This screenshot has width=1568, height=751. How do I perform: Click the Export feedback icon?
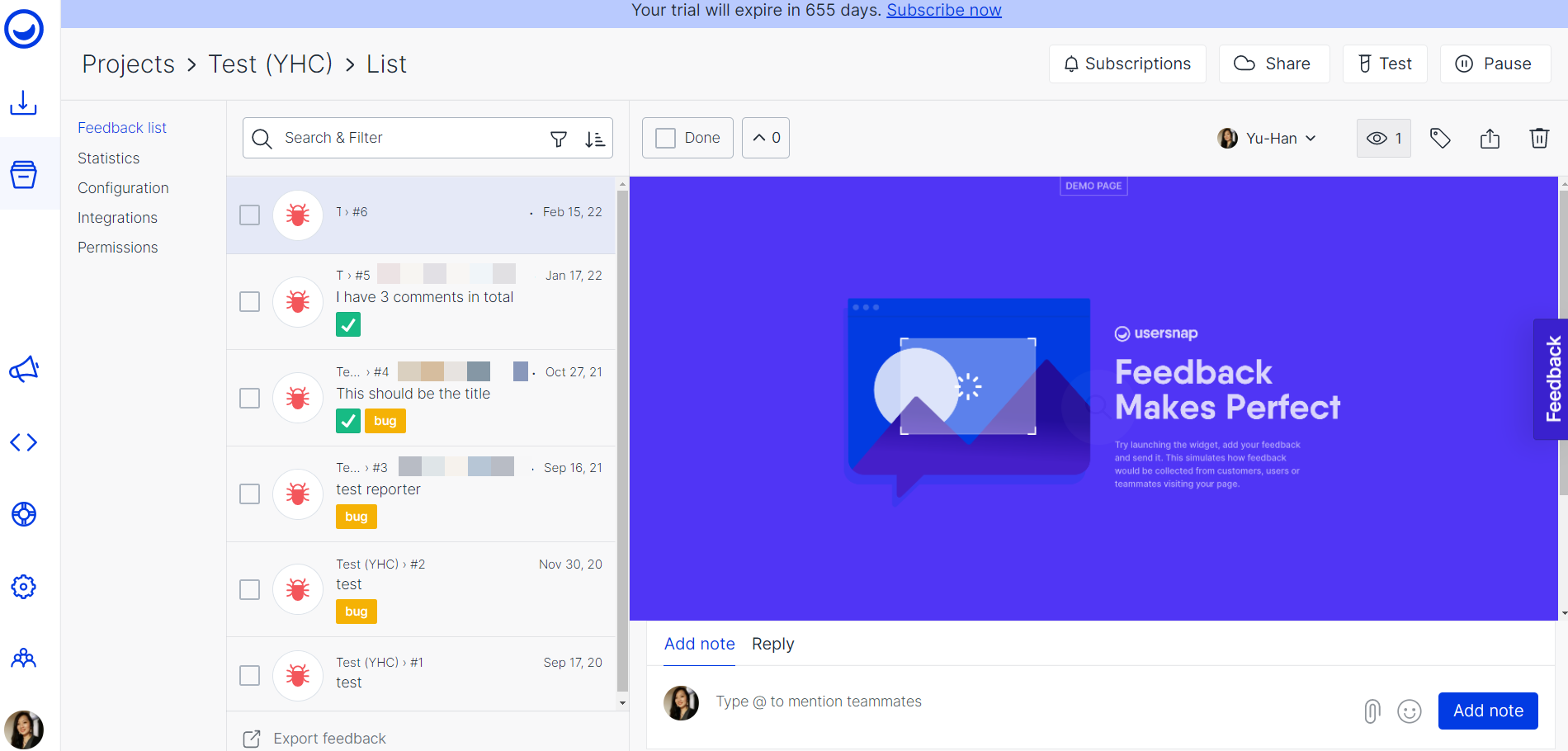click(252, 739)
